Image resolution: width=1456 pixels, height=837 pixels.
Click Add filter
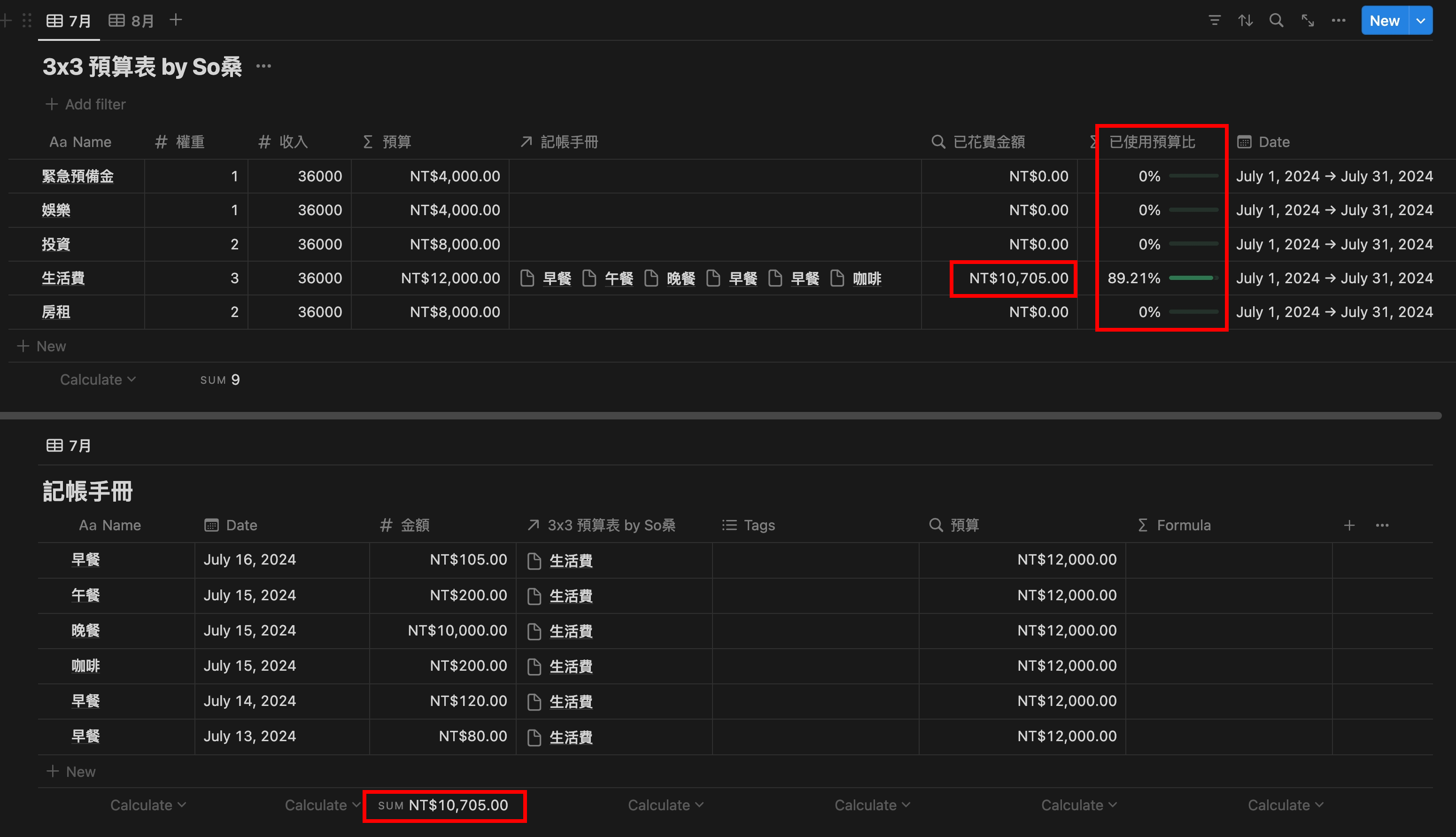point(85,104)
